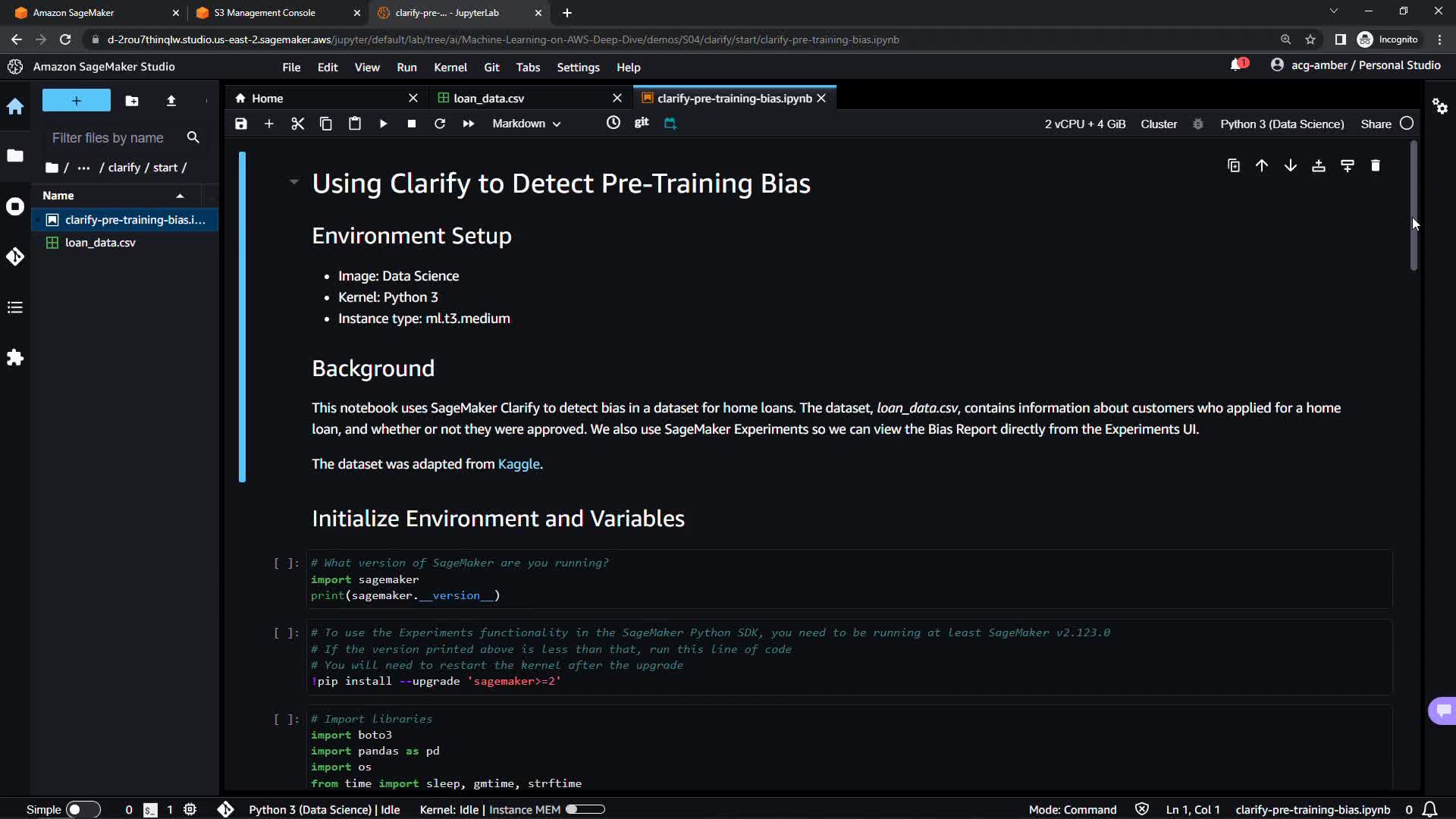Open the Markdown cell type dropdown

pos(526,124)
